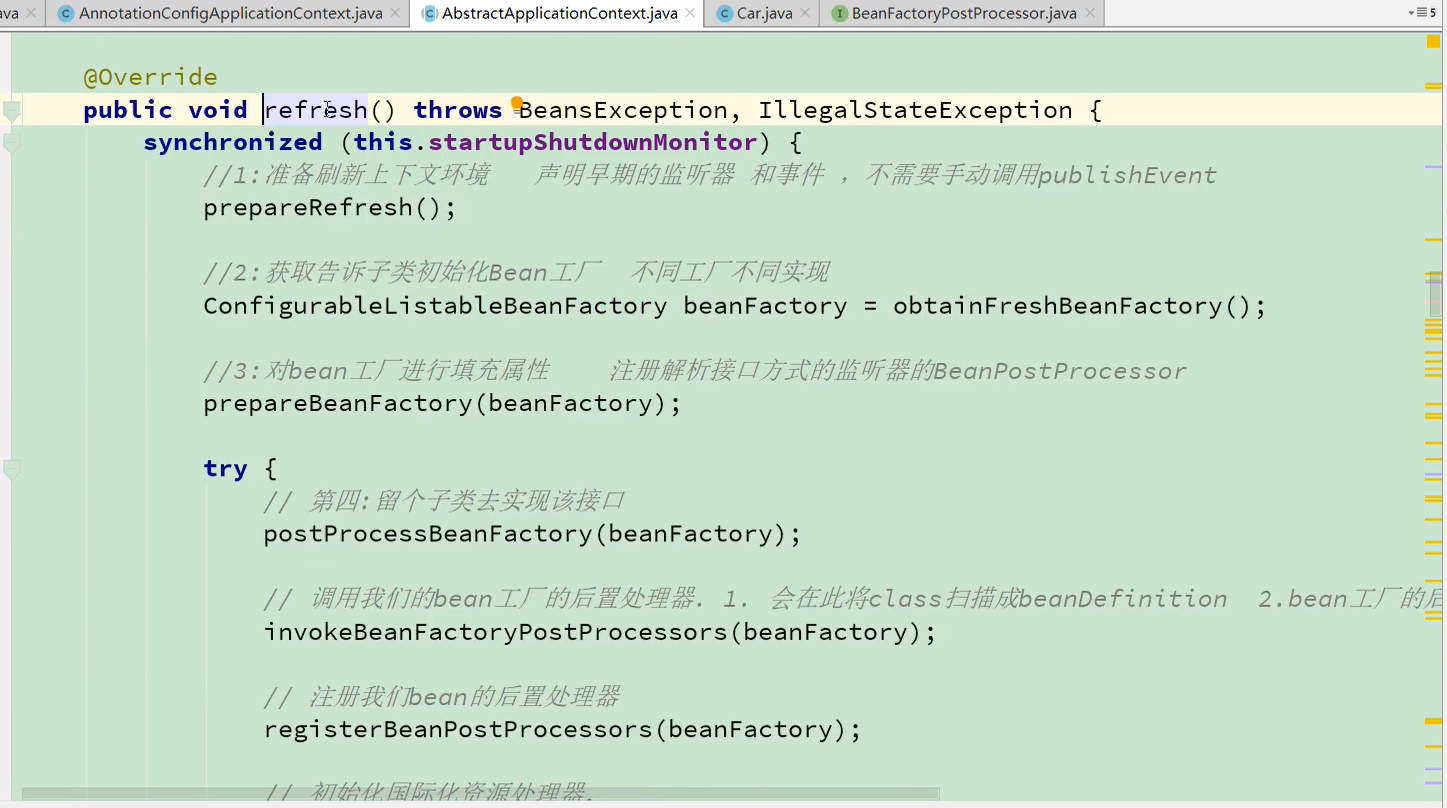Click BeansException in the method signature
Screen dimensions: 1447x808
tap(624, 110)
